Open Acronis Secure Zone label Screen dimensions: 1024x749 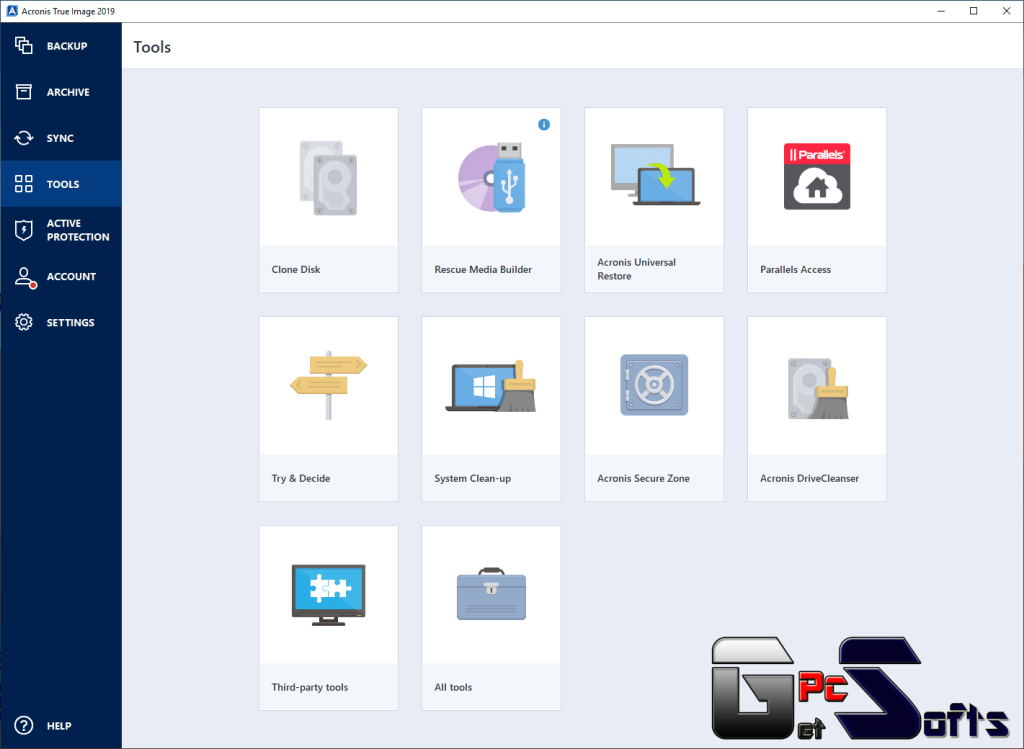(x=643, y=478)
